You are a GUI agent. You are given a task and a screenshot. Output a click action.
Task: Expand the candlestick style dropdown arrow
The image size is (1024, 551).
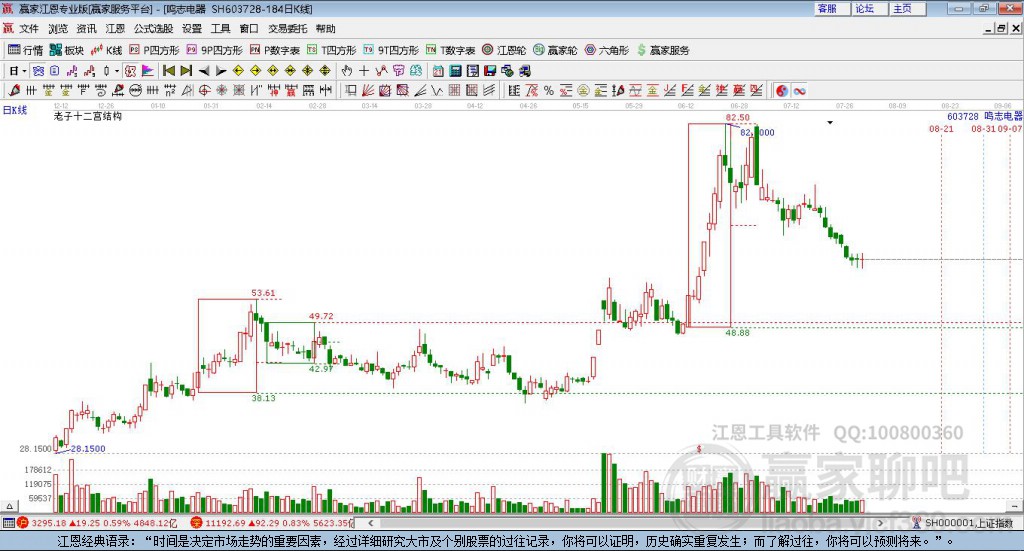point(117,71)
